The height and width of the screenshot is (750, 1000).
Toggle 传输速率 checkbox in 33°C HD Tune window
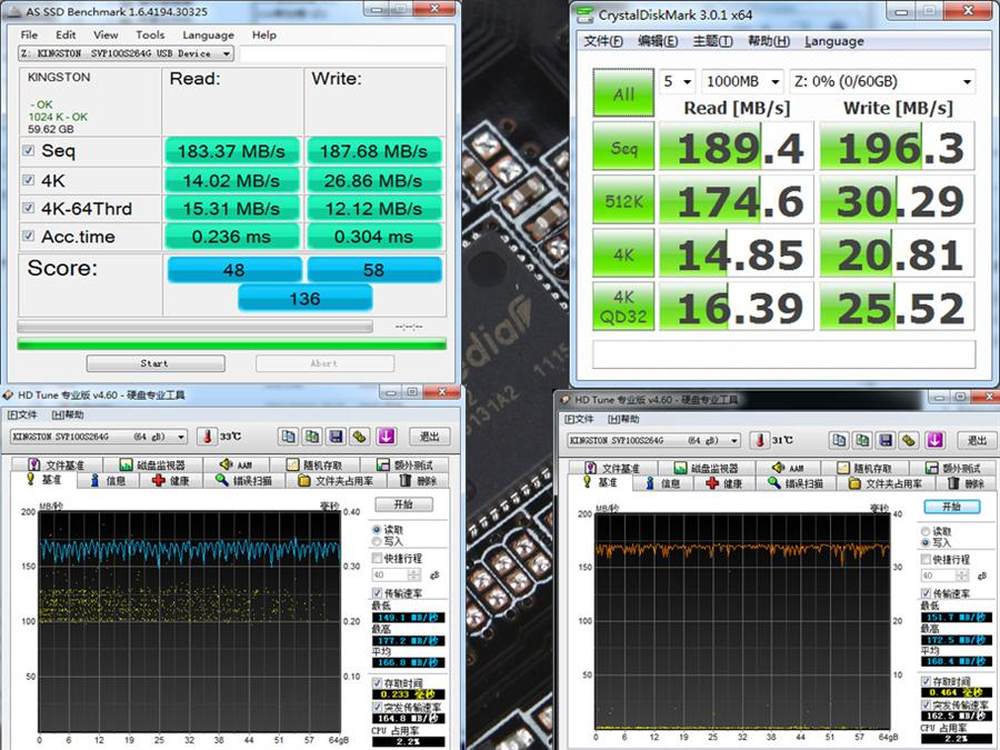click(377, 593)
